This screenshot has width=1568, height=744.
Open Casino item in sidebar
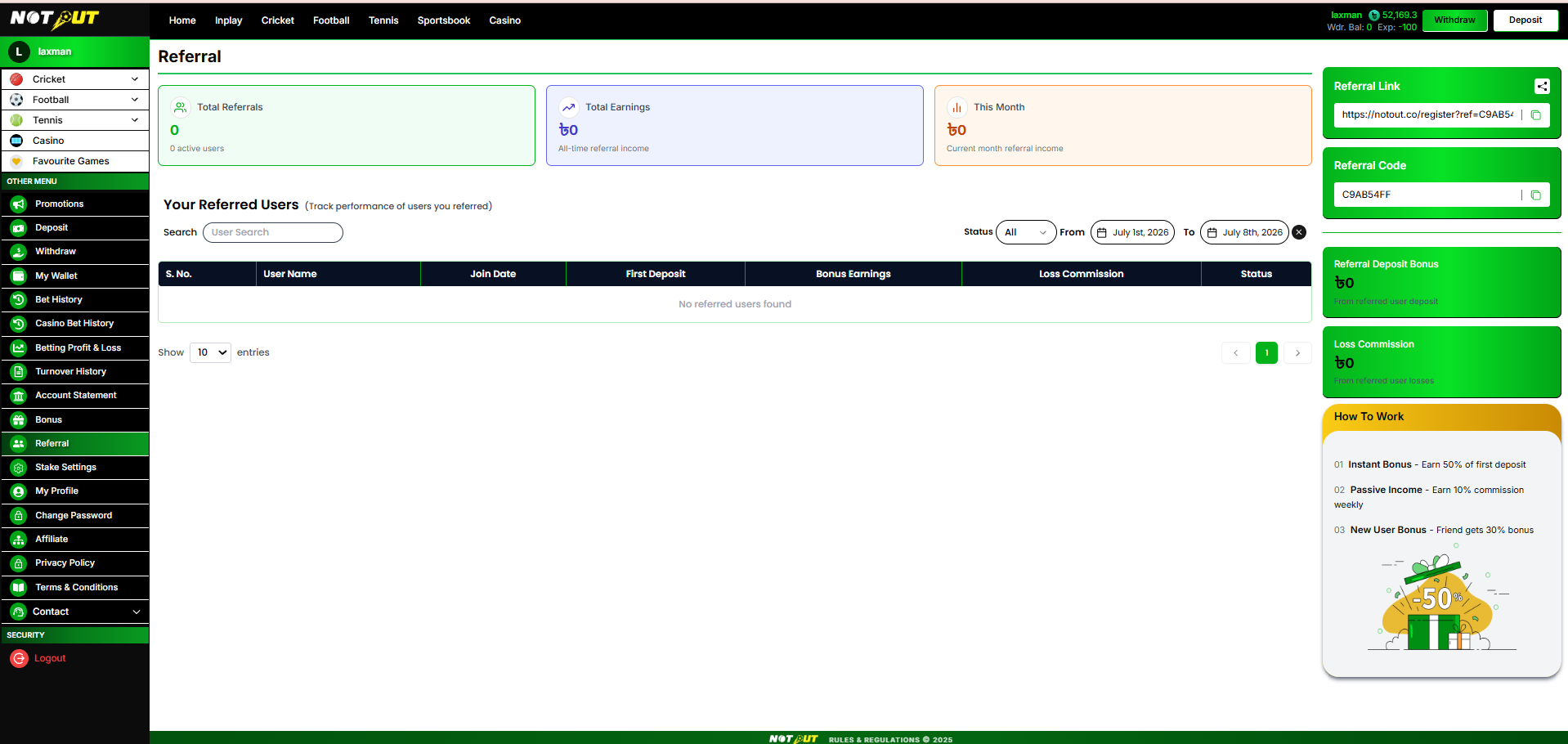pyautogui.click(x=75, y=141)
